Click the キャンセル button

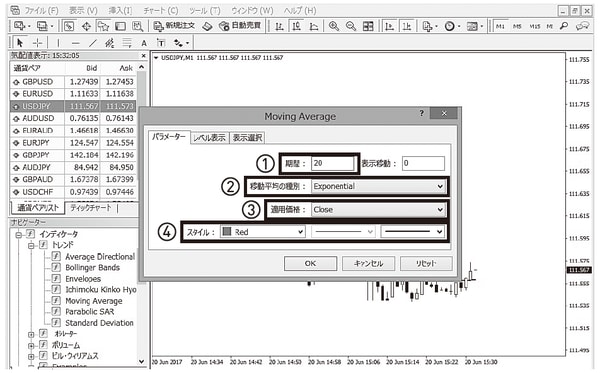pos(368,263)
